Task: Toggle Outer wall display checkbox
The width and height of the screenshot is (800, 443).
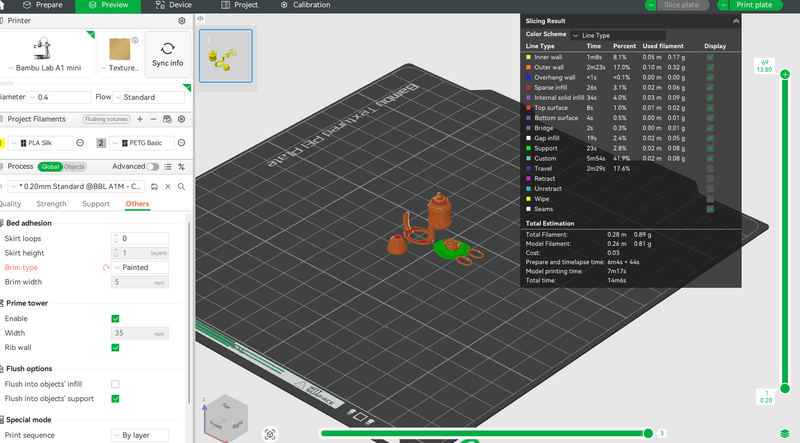Action: click(710, 67)
